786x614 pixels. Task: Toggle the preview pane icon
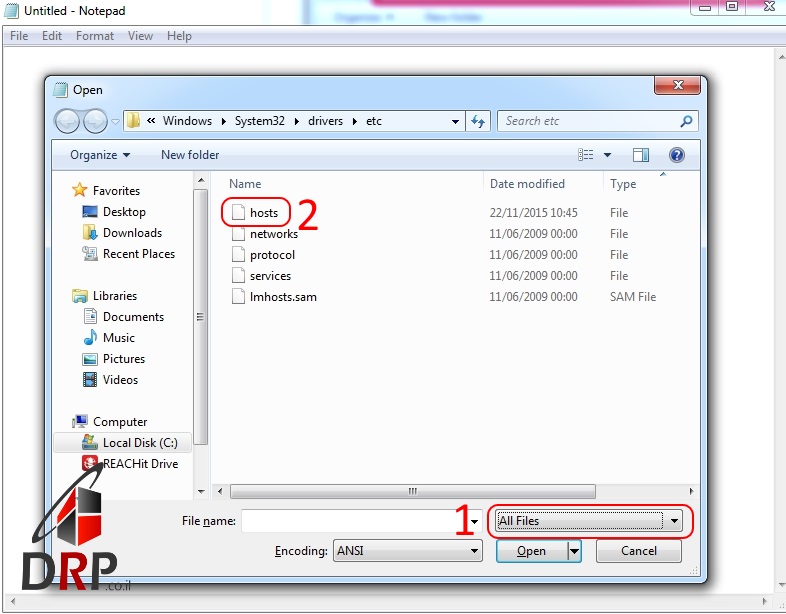[641, 155]
